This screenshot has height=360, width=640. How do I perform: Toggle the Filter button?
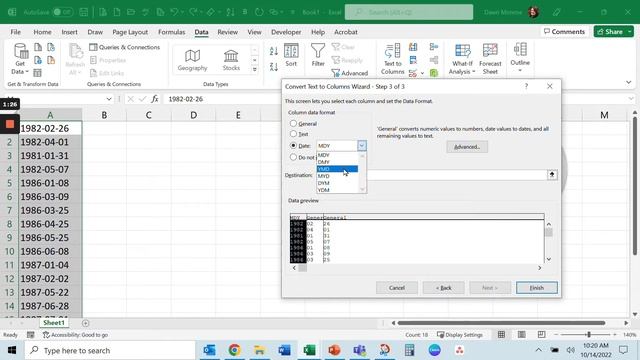point(318,55)
